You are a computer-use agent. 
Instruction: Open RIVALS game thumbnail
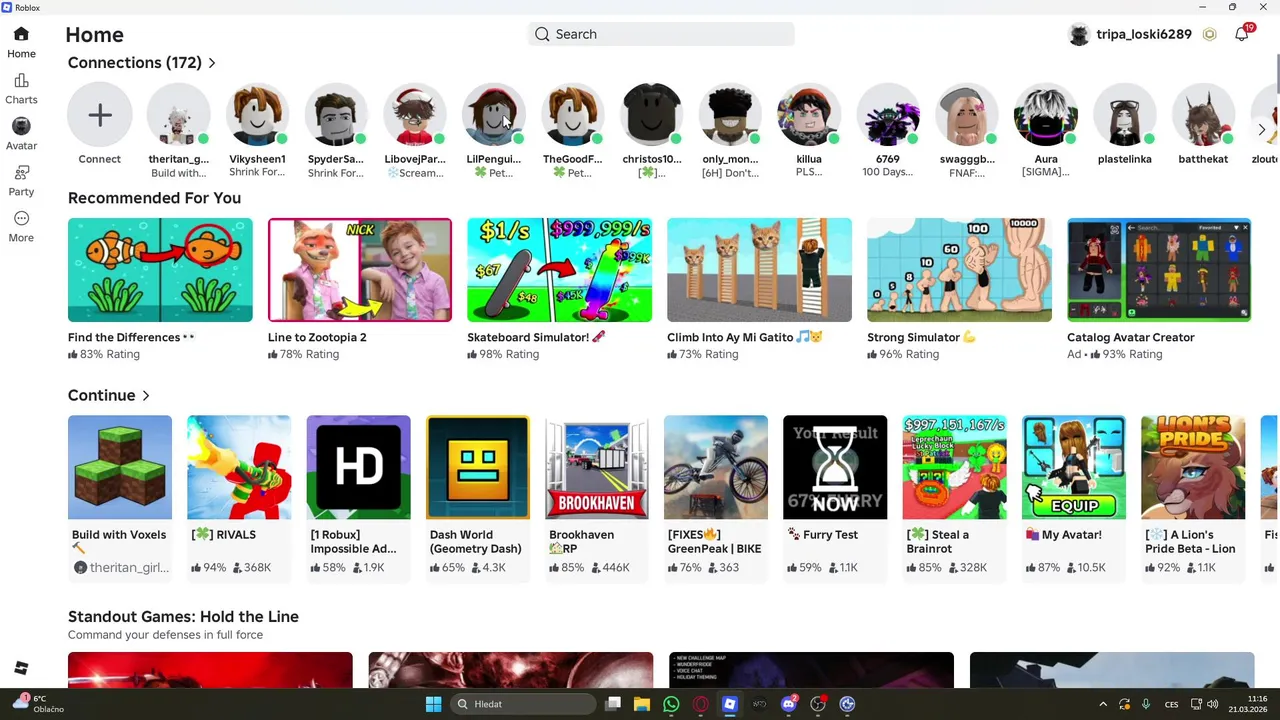[x=239, y=467]
